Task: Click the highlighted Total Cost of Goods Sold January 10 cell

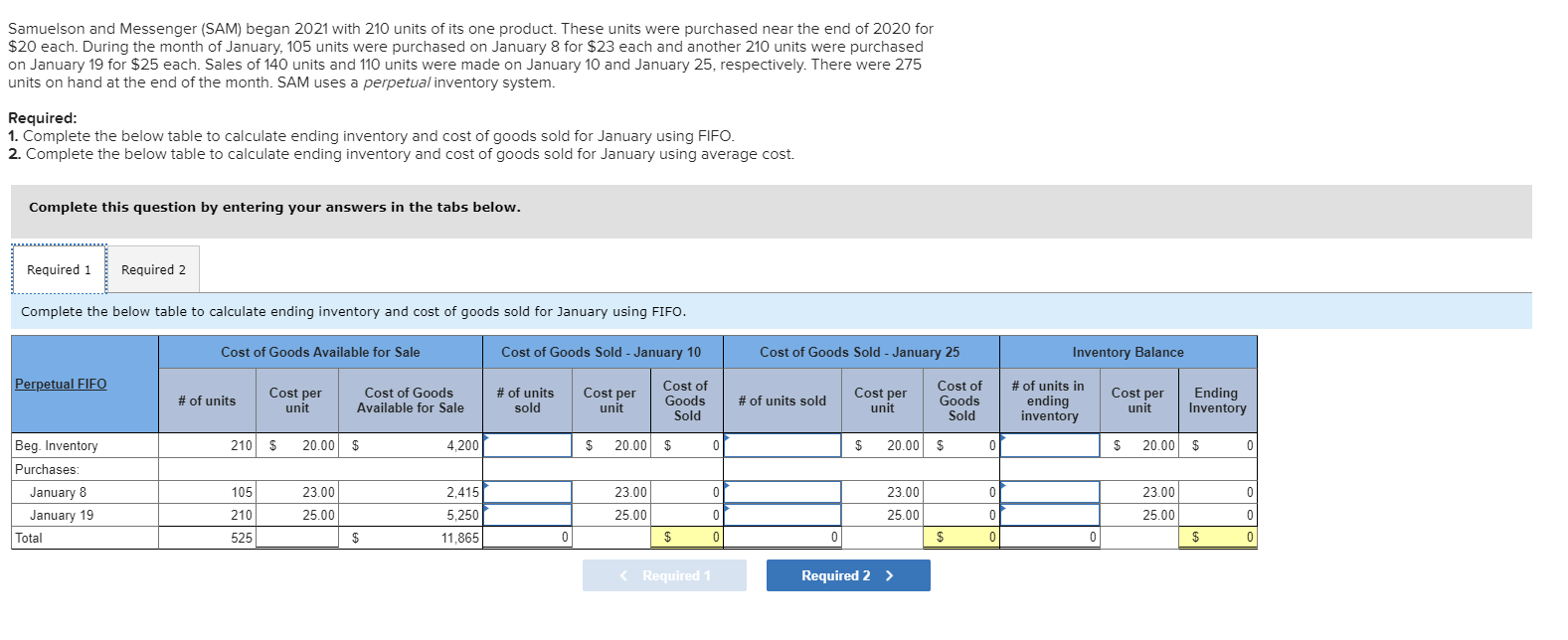Action: coord(688,537)
